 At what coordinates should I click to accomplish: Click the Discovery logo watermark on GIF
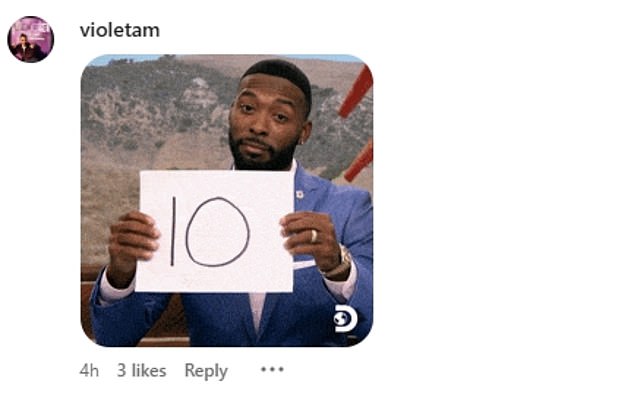pos(346,319)
